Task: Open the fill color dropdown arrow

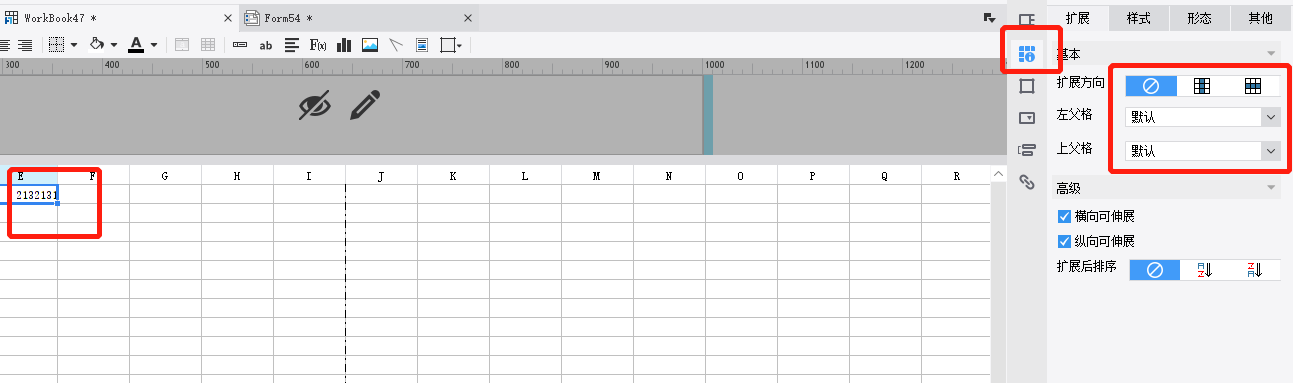Action: pyautogui.click(x=114, y=45)
